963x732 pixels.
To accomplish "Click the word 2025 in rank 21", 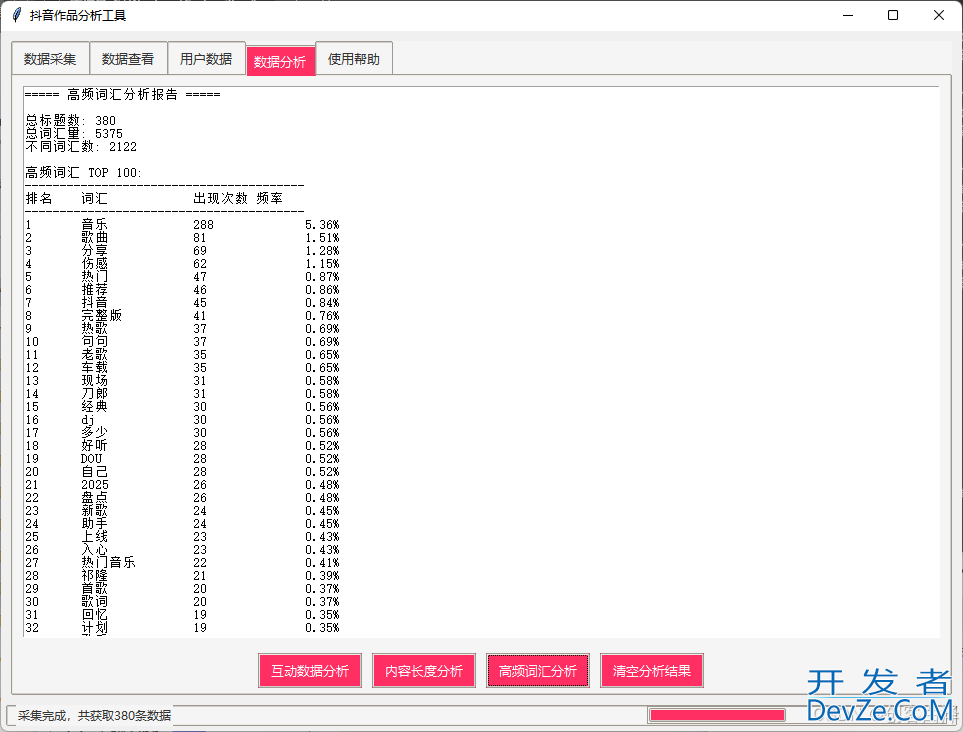I will 95,485.
